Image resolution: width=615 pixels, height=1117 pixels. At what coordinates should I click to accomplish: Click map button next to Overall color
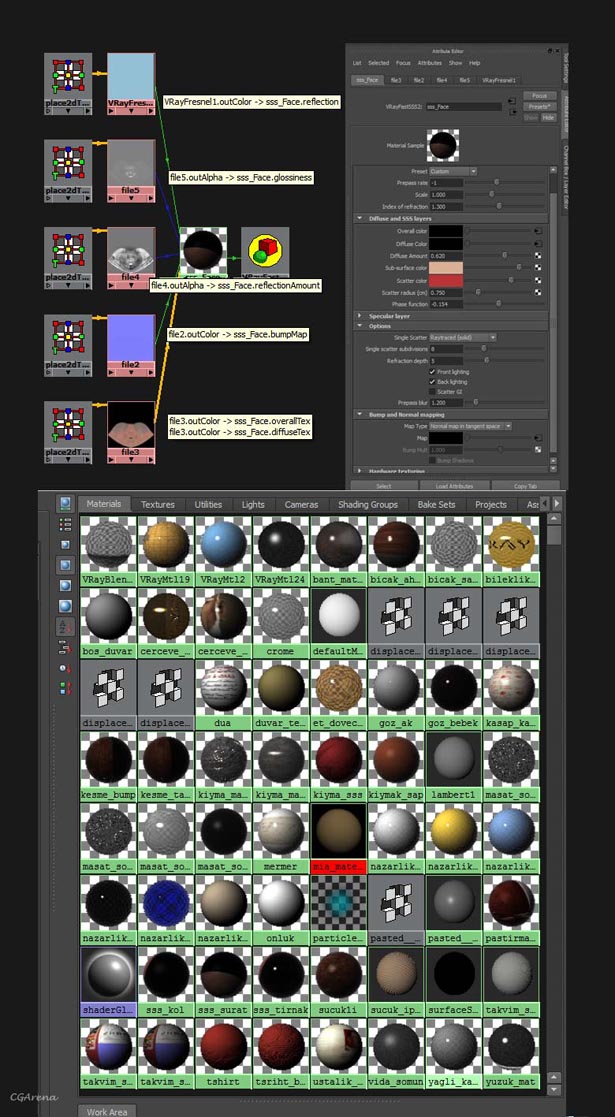tap(537, 232)
